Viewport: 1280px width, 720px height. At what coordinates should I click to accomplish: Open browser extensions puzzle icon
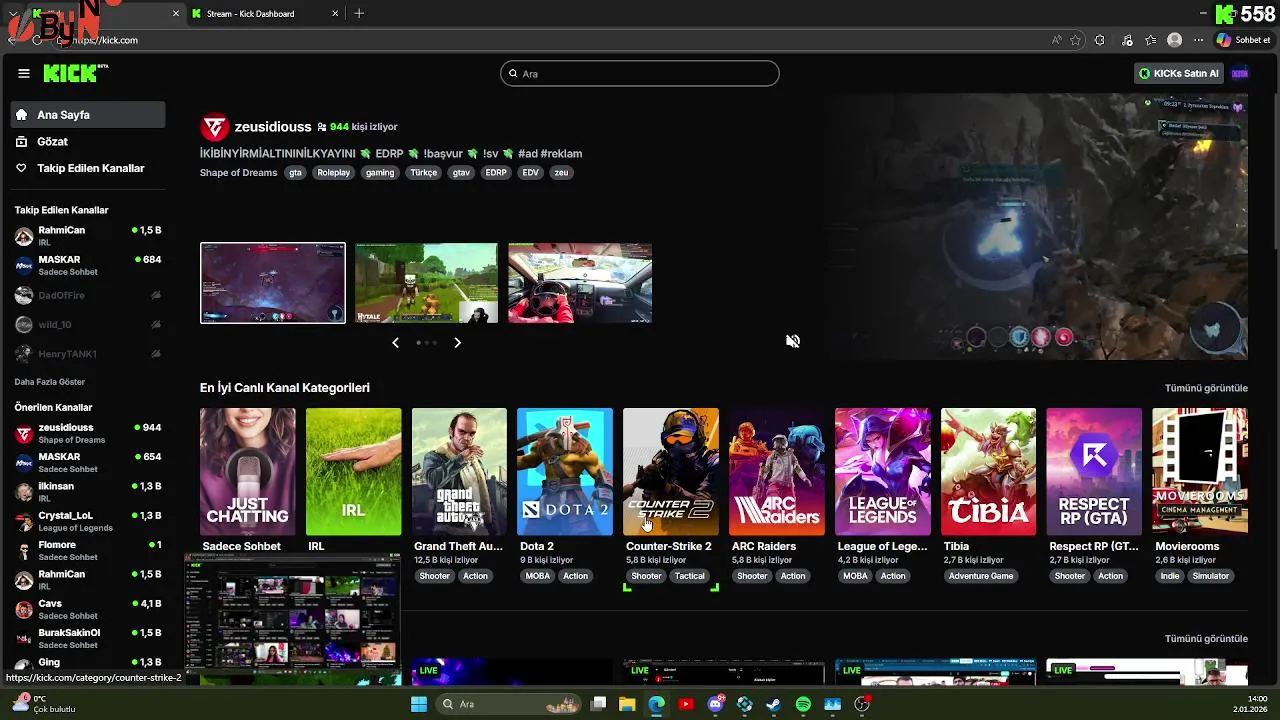click(x=1100, y=40)
